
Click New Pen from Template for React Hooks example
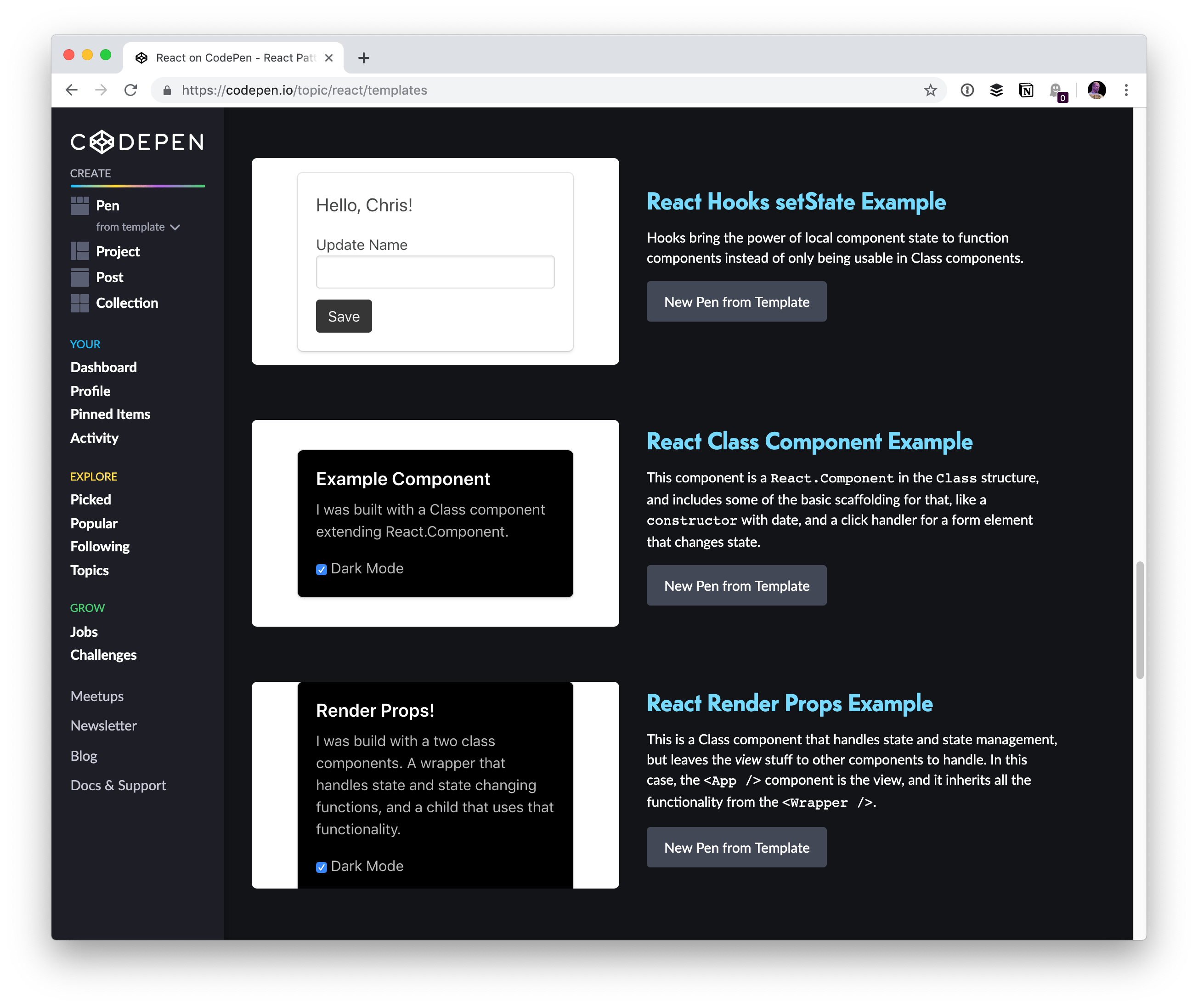pos(736,301)
